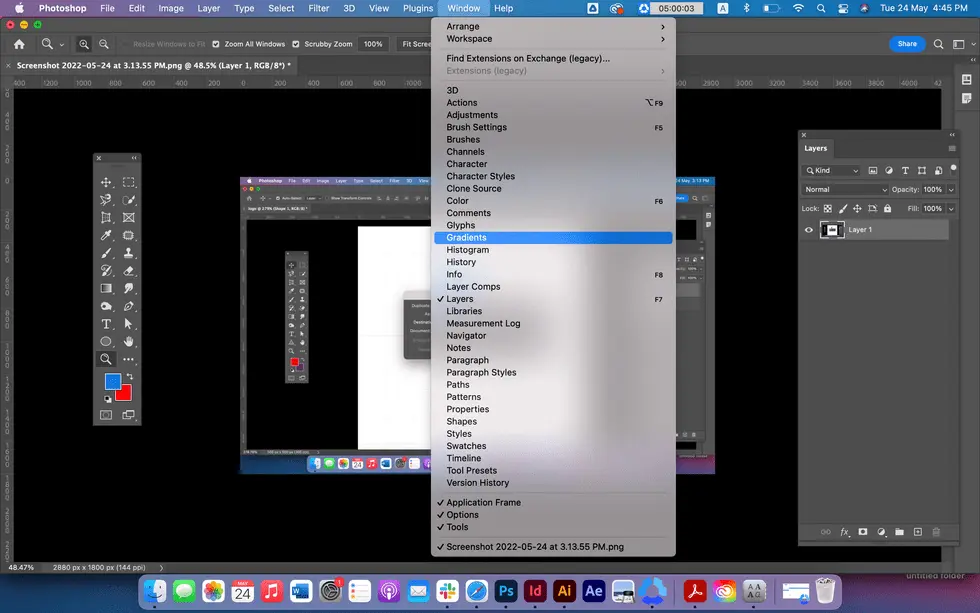The width and height of the screenshot is (980, 613).
Task: Click the blue Share button
Action: point(907,44)
